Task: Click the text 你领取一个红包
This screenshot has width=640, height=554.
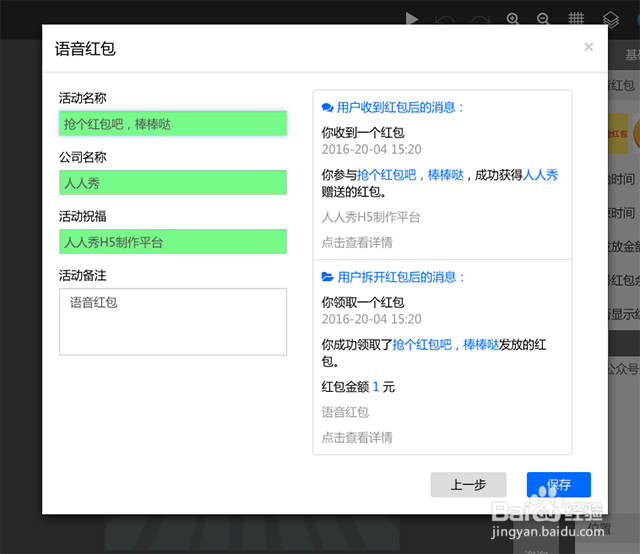Action: [x=363, y=303]
